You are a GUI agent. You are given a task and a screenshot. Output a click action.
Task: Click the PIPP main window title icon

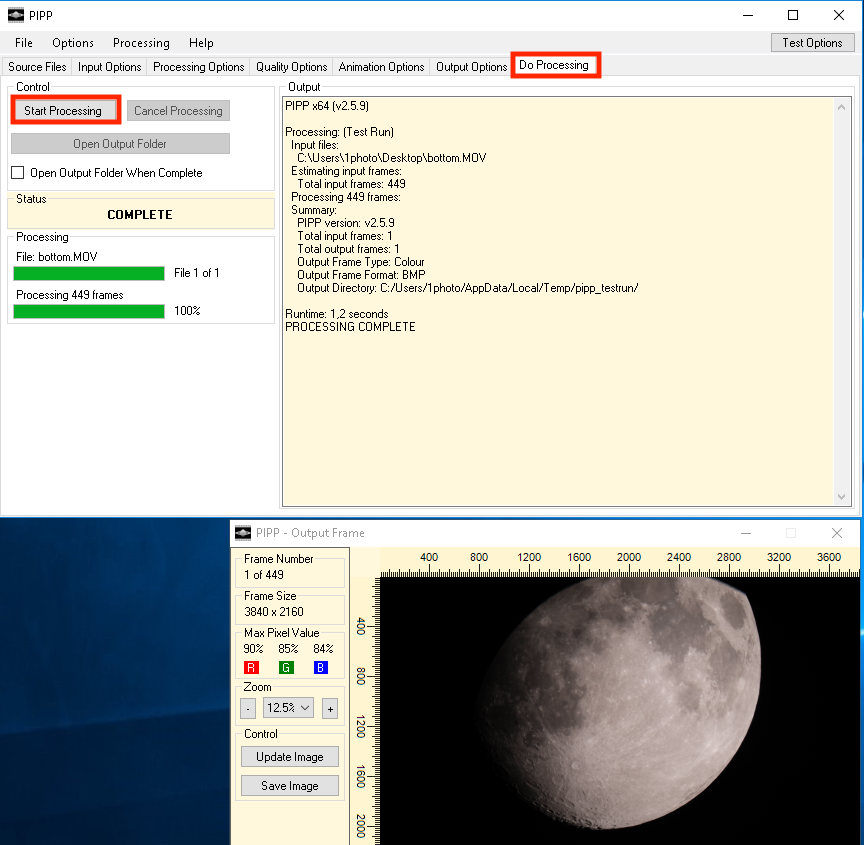[15, 15]
